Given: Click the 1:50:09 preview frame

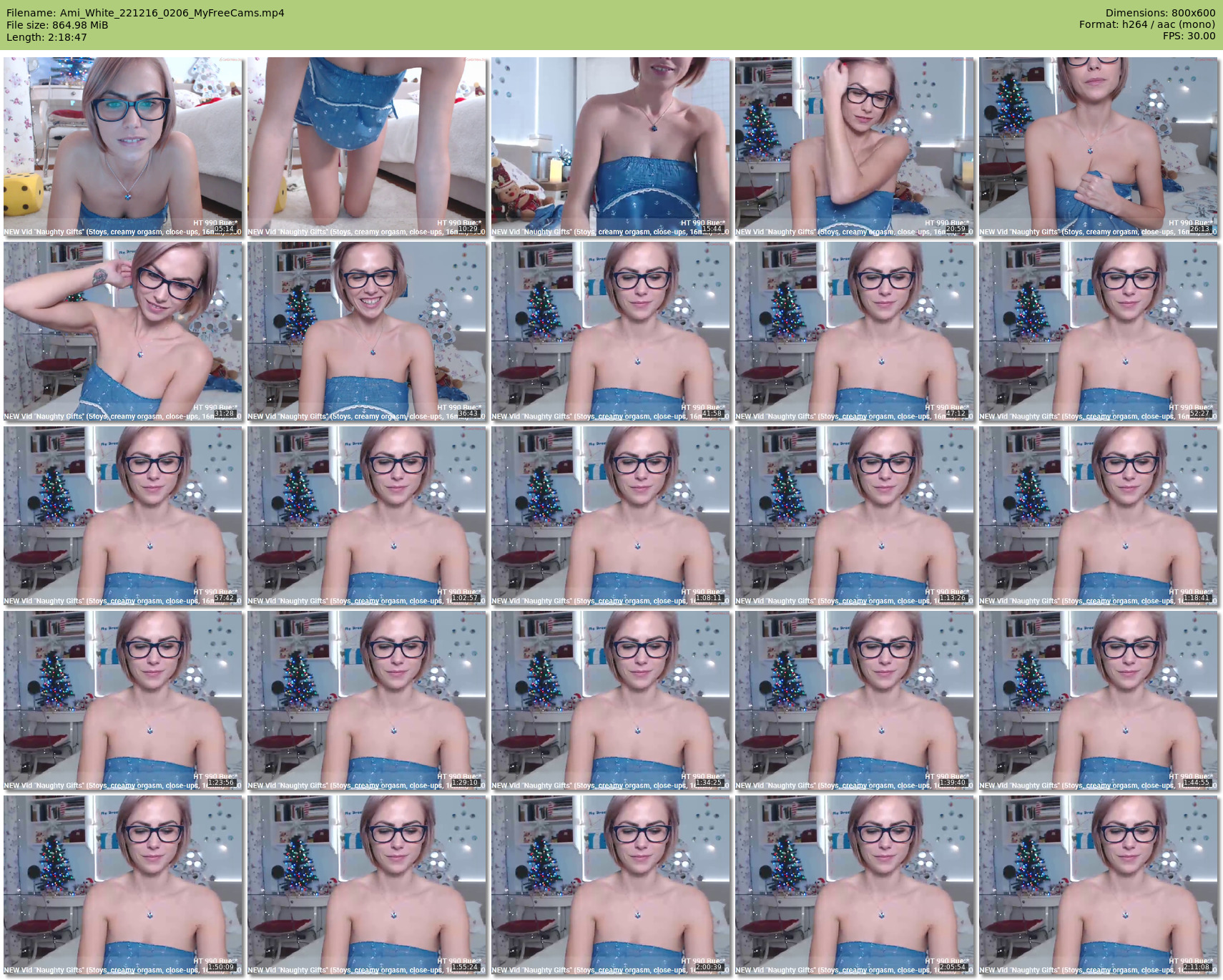Looking at the screenshot, I should point(123,886).
